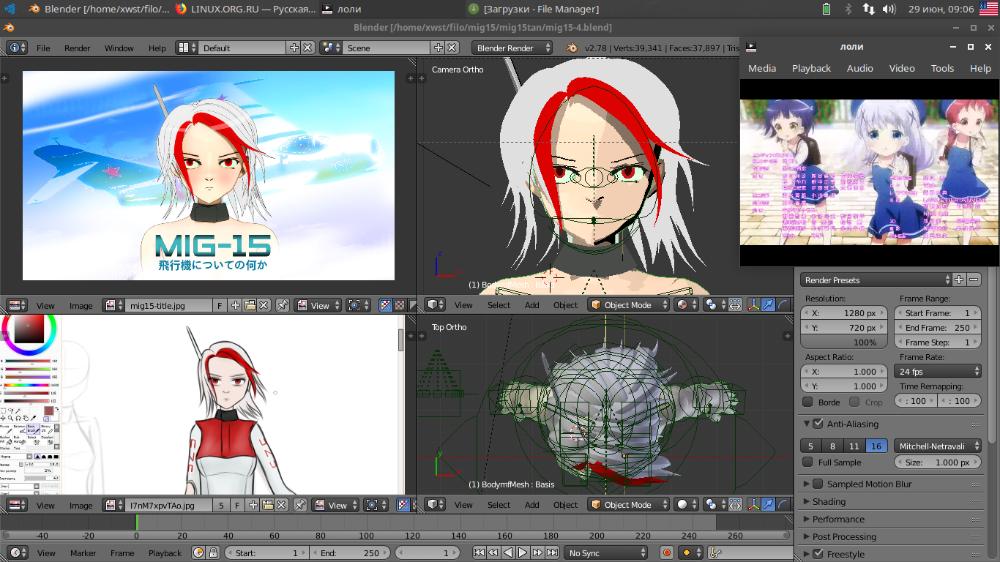The width and height of the screenshot is (1000, 562).
Task: Click the color wheel picker in paint image
Action: (x=29, y=330)
